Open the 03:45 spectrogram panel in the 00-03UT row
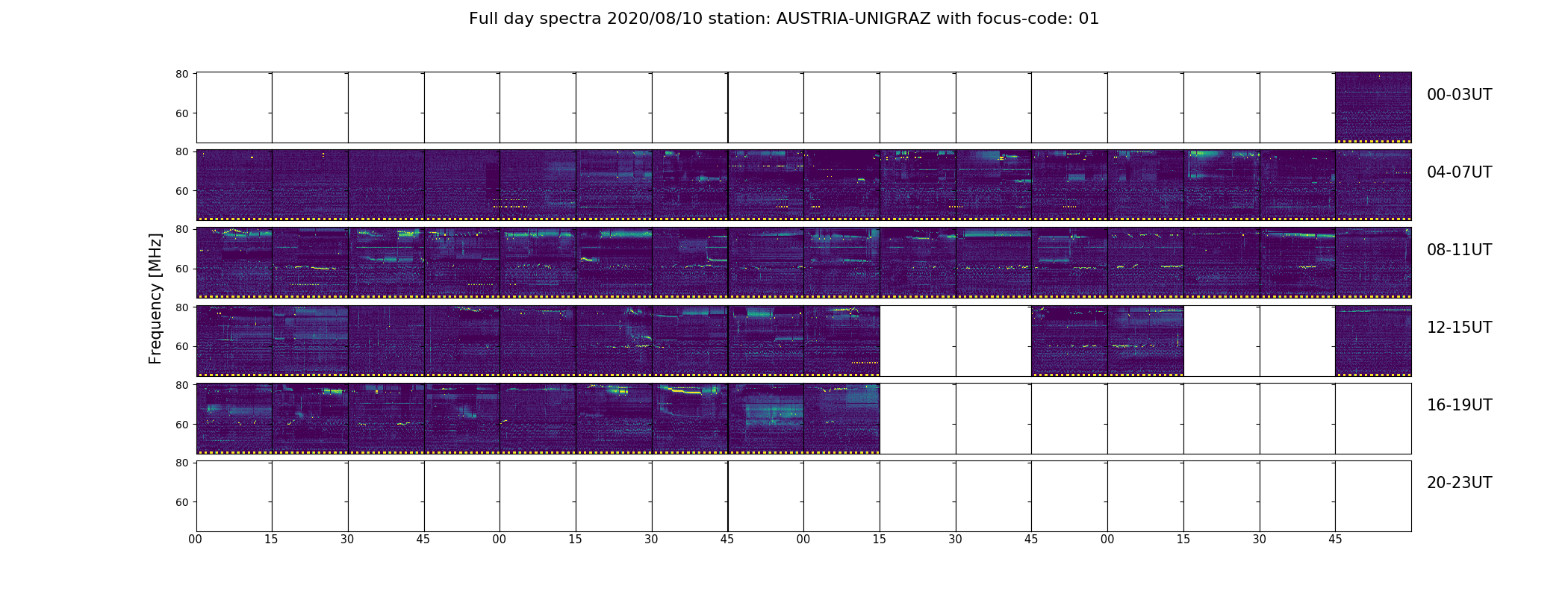The image size is (1568, 597). (x=1373, y=107)
